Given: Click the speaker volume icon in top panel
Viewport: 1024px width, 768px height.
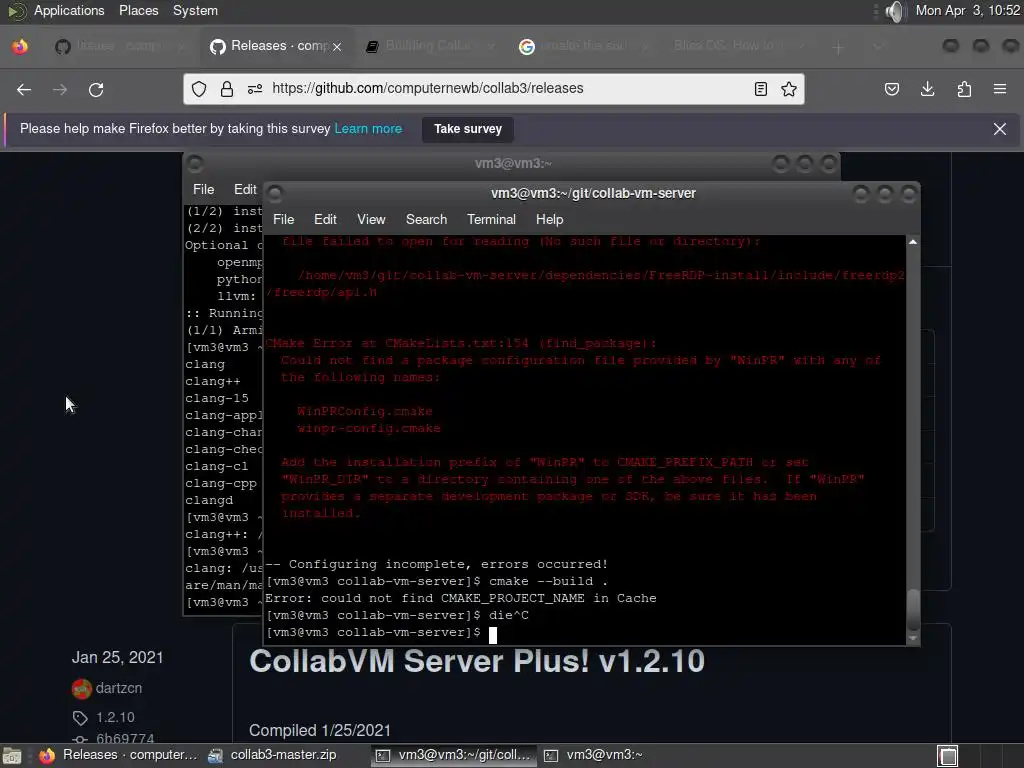Looking at the screenshot, I should point(896,11).
